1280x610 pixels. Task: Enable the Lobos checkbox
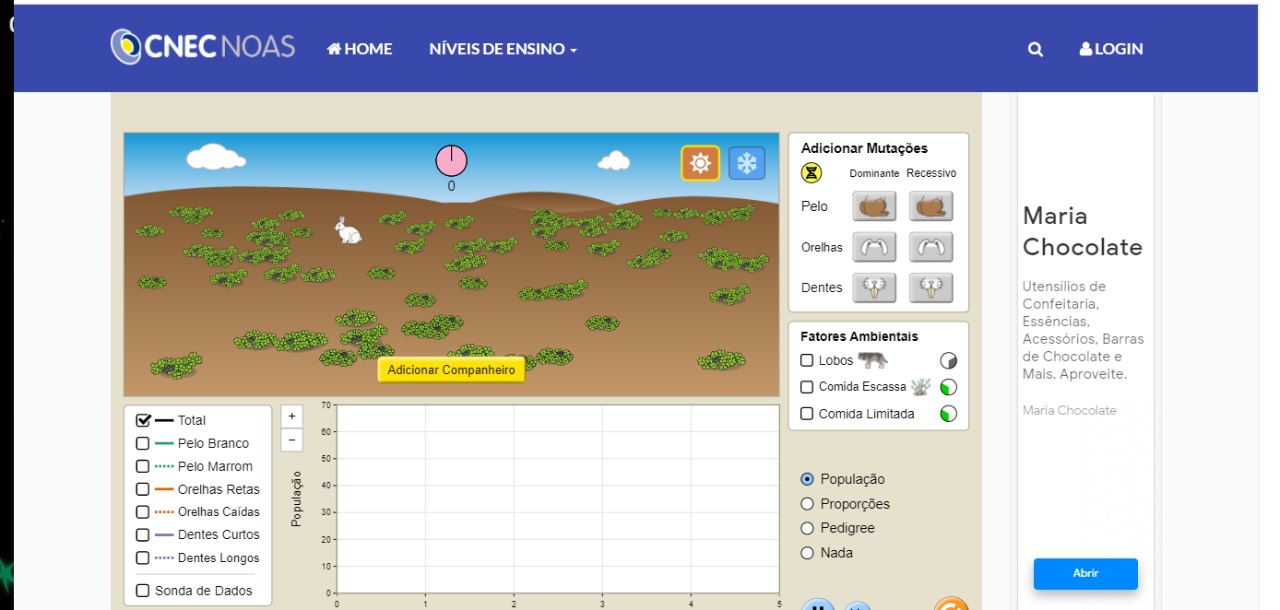[x=807, y=360]
